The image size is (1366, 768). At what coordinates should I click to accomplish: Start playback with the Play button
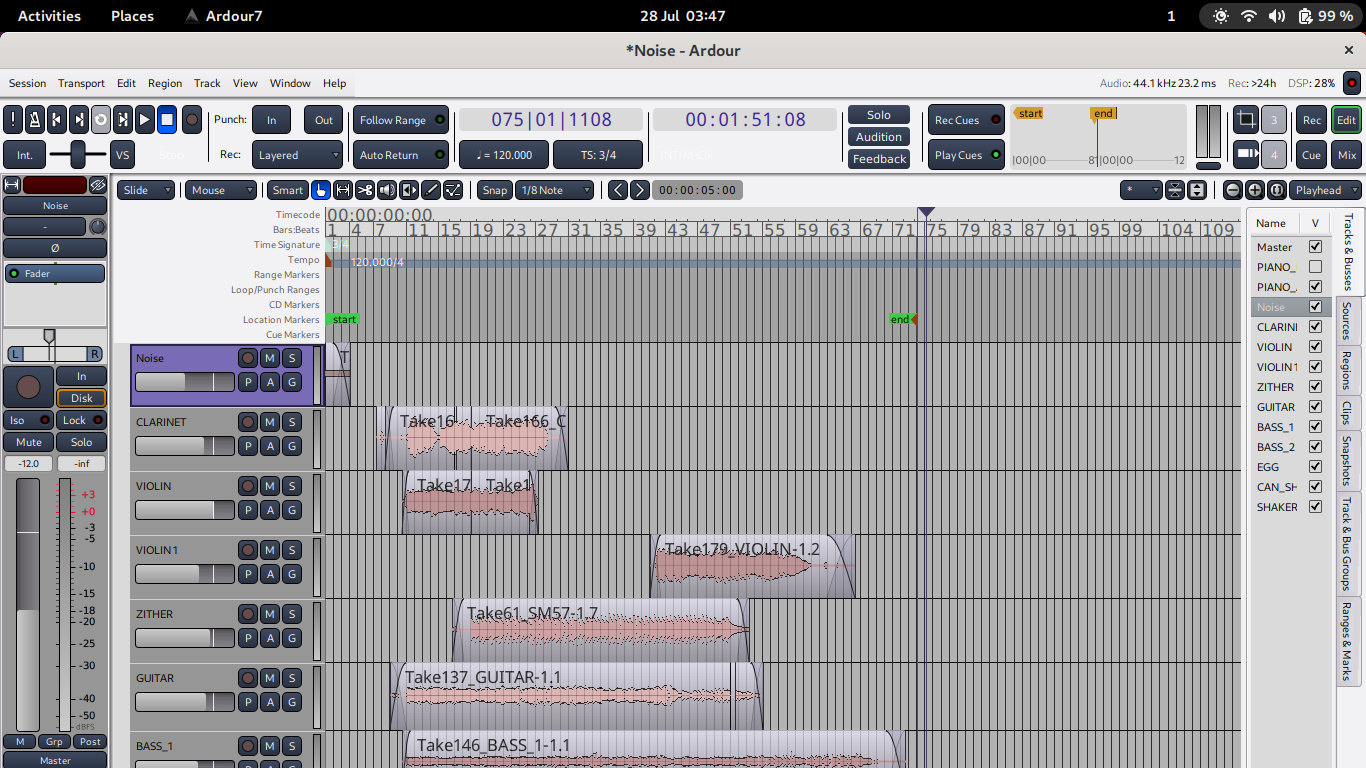(145, 120)
